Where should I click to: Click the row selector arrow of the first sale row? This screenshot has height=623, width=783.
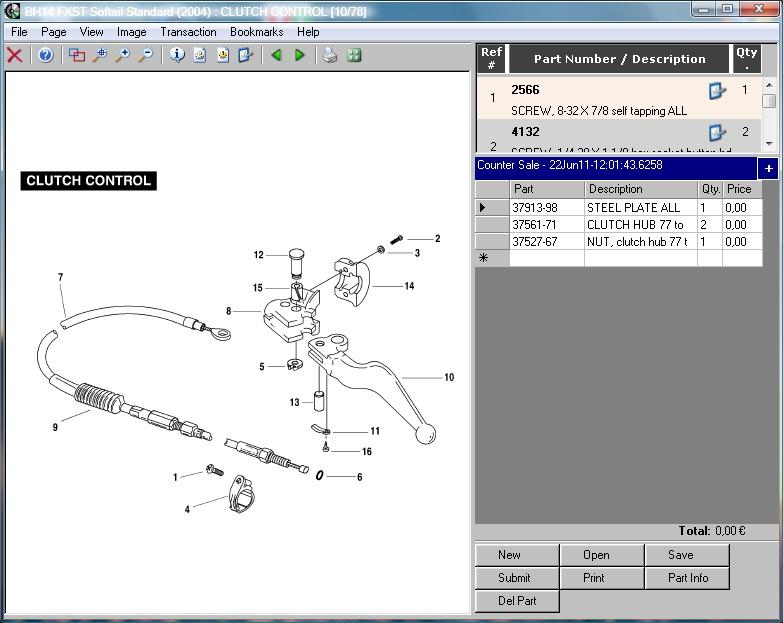[492, 208]
